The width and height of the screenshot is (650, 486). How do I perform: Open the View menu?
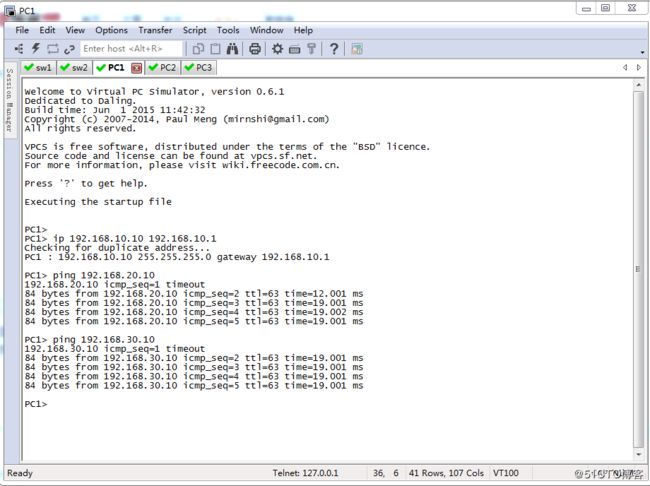(75, 30)
